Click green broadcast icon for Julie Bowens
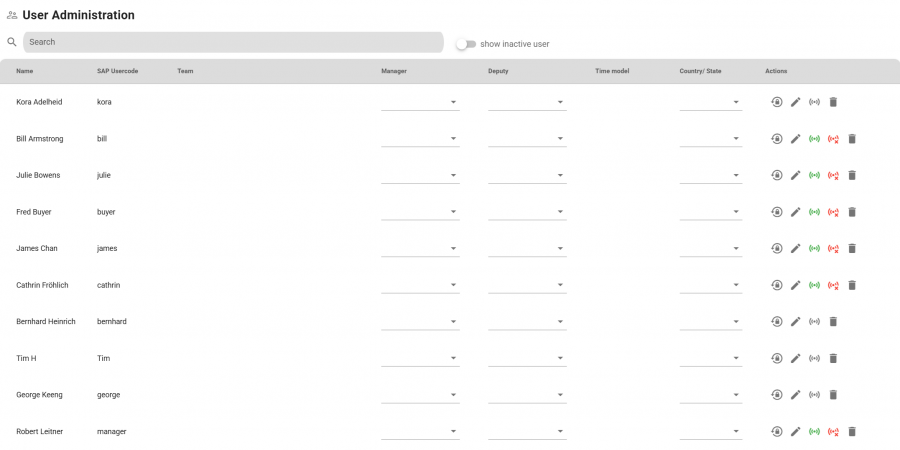This screenshot has height=450, width=900. pos(814,175)
